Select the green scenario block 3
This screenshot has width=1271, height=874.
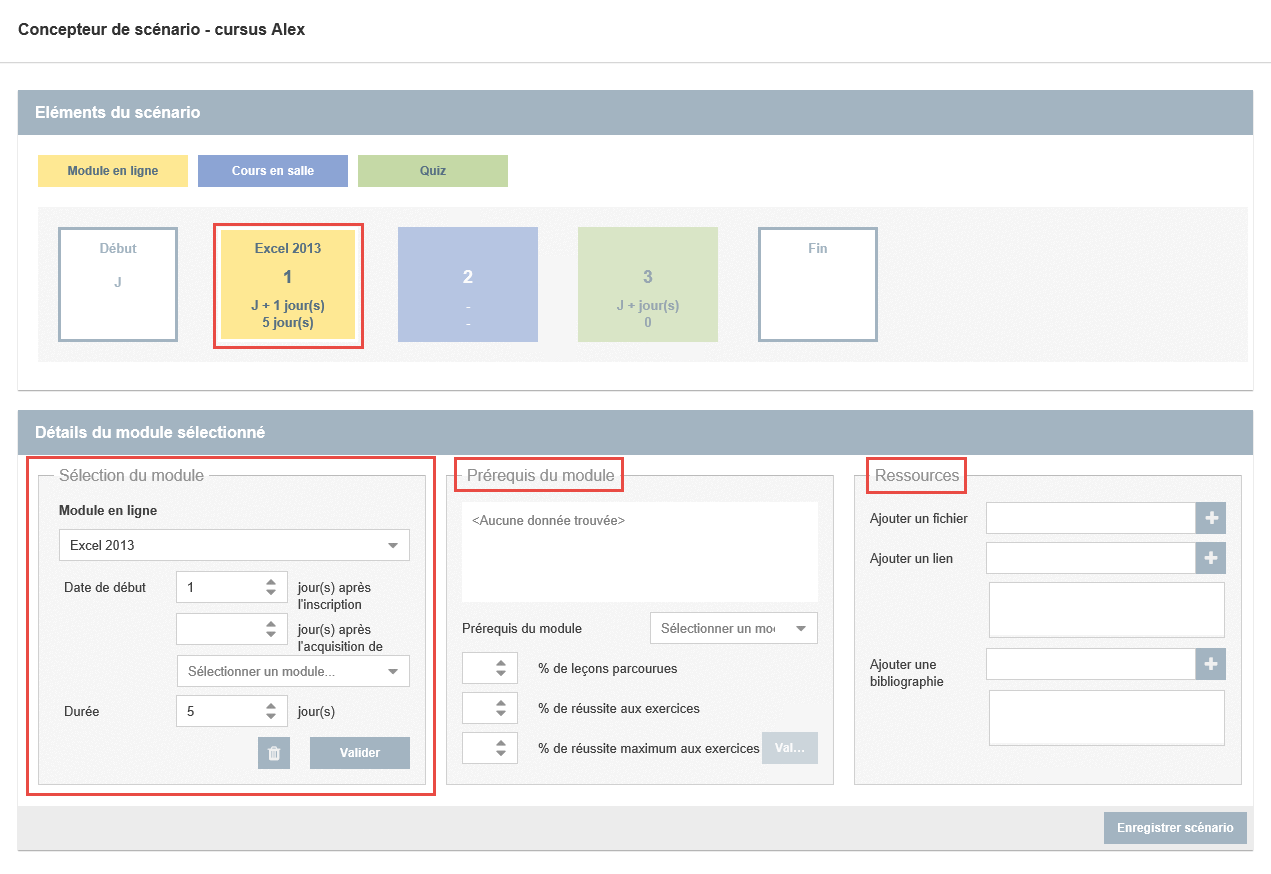point(648,285)
